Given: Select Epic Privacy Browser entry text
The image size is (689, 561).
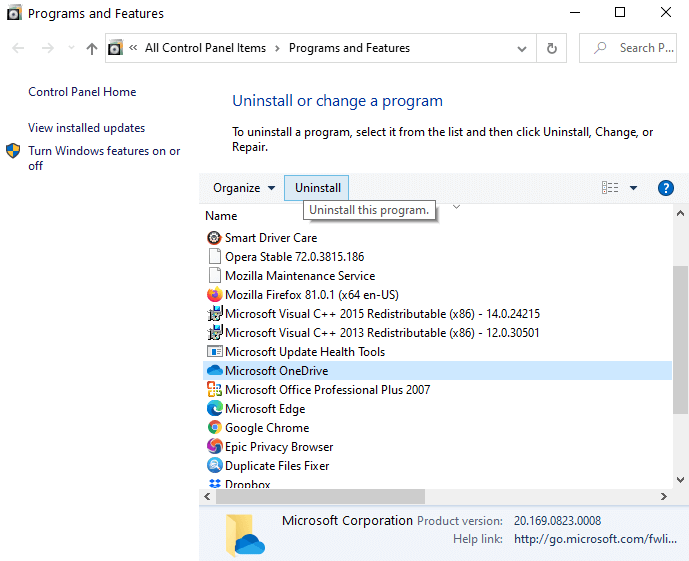Looking at the screenshot, I should (279, 446).
